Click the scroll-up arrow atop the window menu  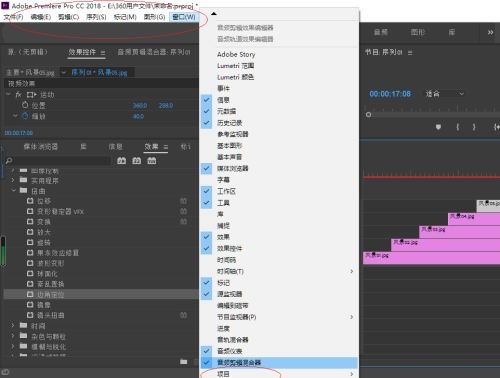tap(214, 14)
